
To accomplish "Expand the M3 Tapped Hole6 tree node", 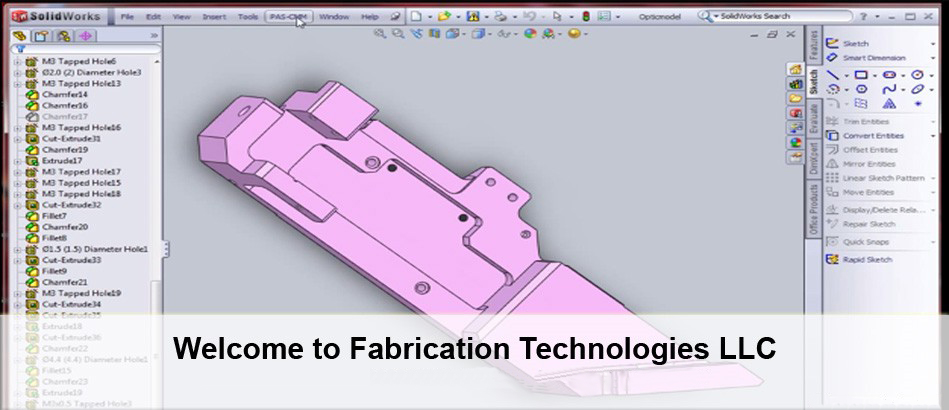I will (x=17, y=62).
